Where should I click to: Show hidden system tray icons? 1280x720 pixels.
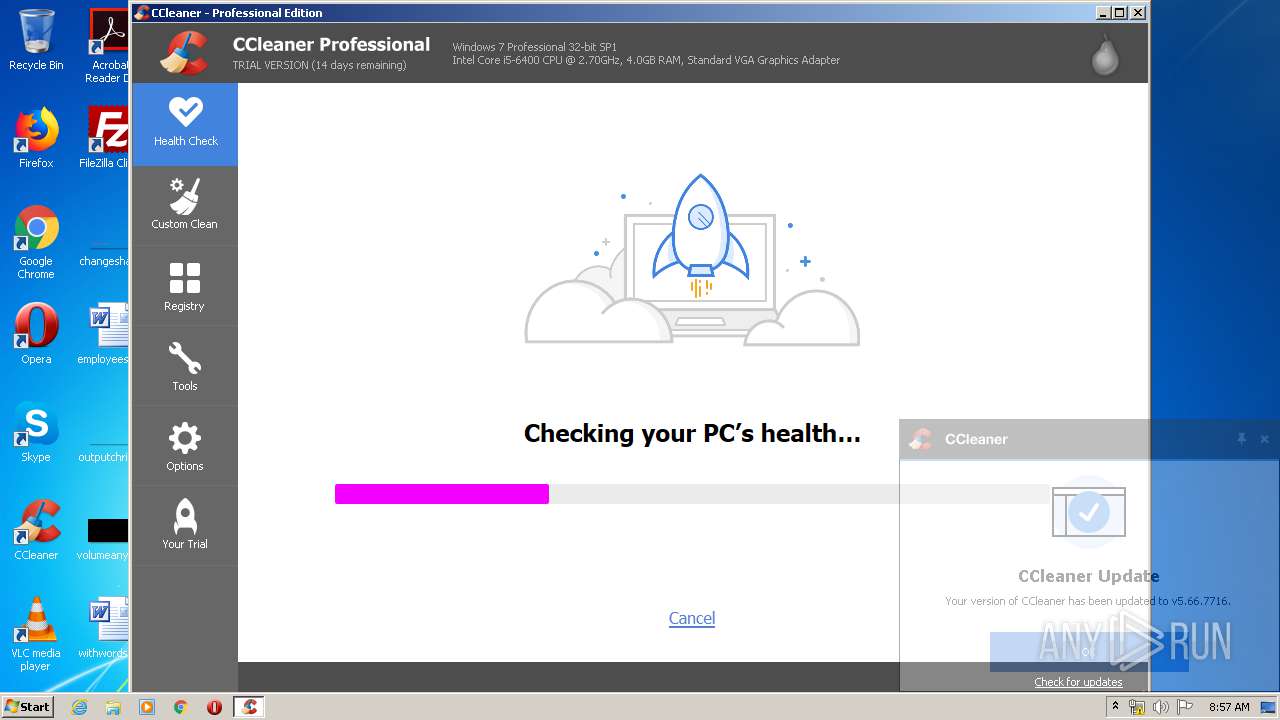[x=1116, y=707]
